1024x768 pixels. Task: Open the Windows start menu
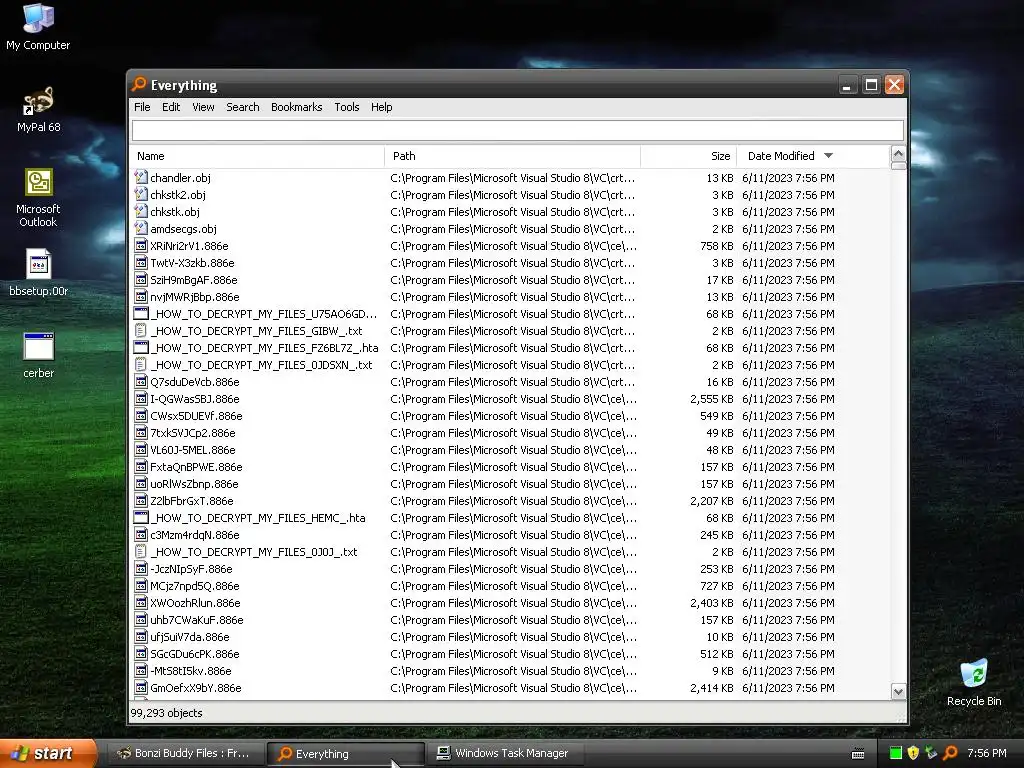click(48, 753)
